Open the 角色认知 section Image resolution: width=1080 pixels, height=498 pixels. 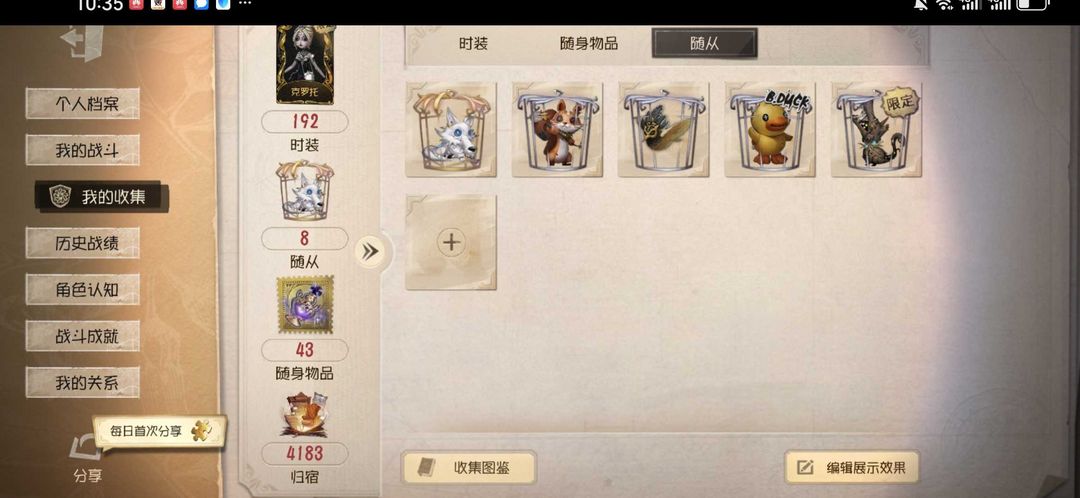[x=83, y=289]
